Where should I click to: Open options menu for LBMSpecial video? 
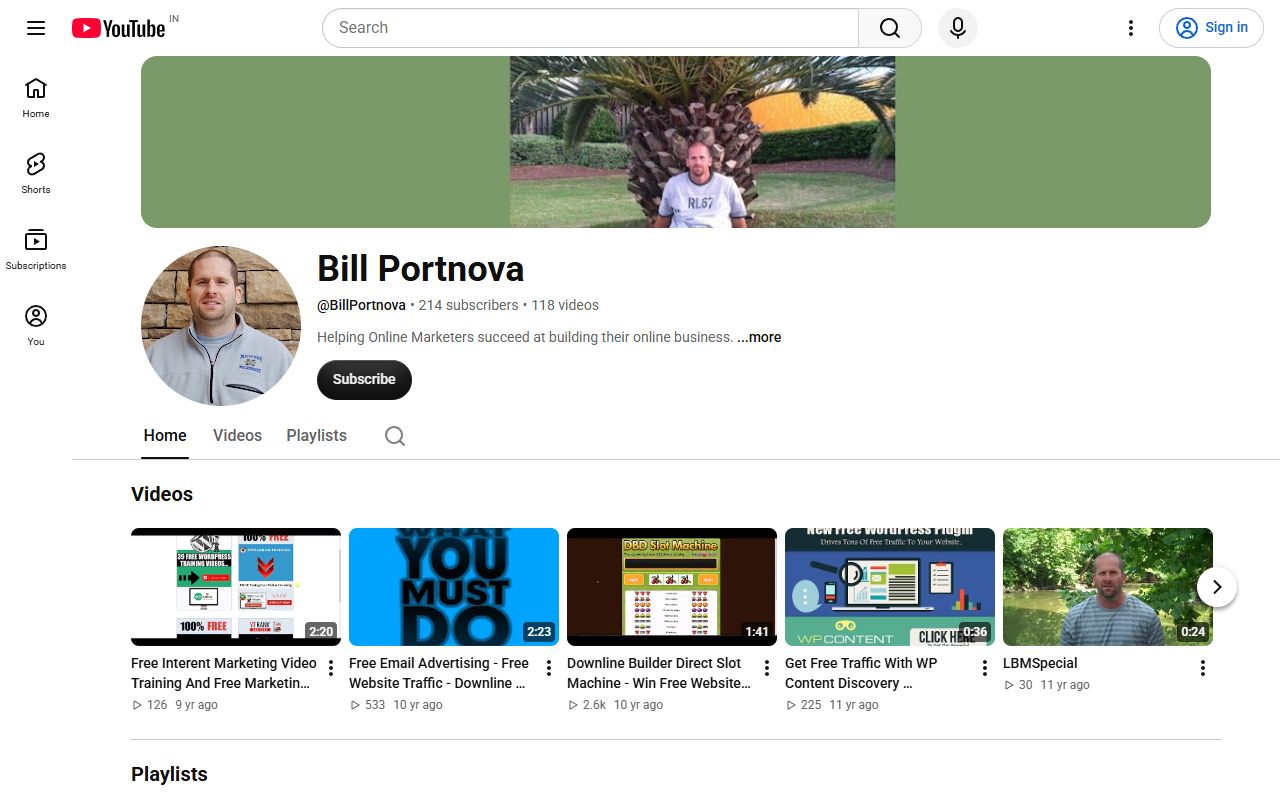[1203, 668]
